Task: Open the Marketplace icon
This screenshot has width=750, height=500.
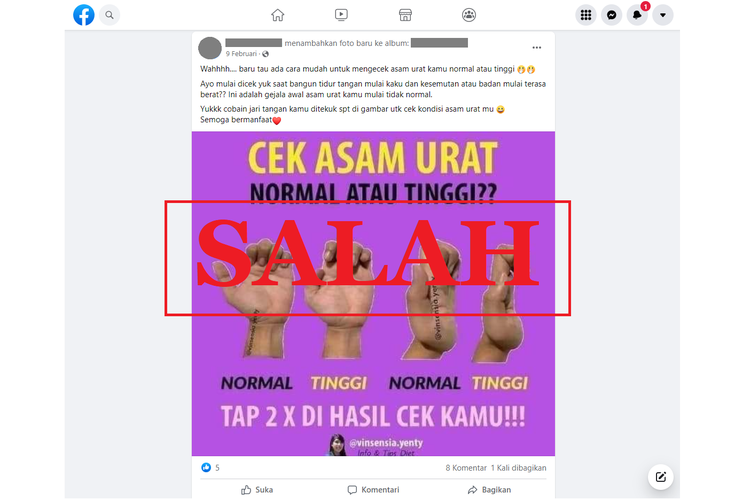Action: pos(405,15)
